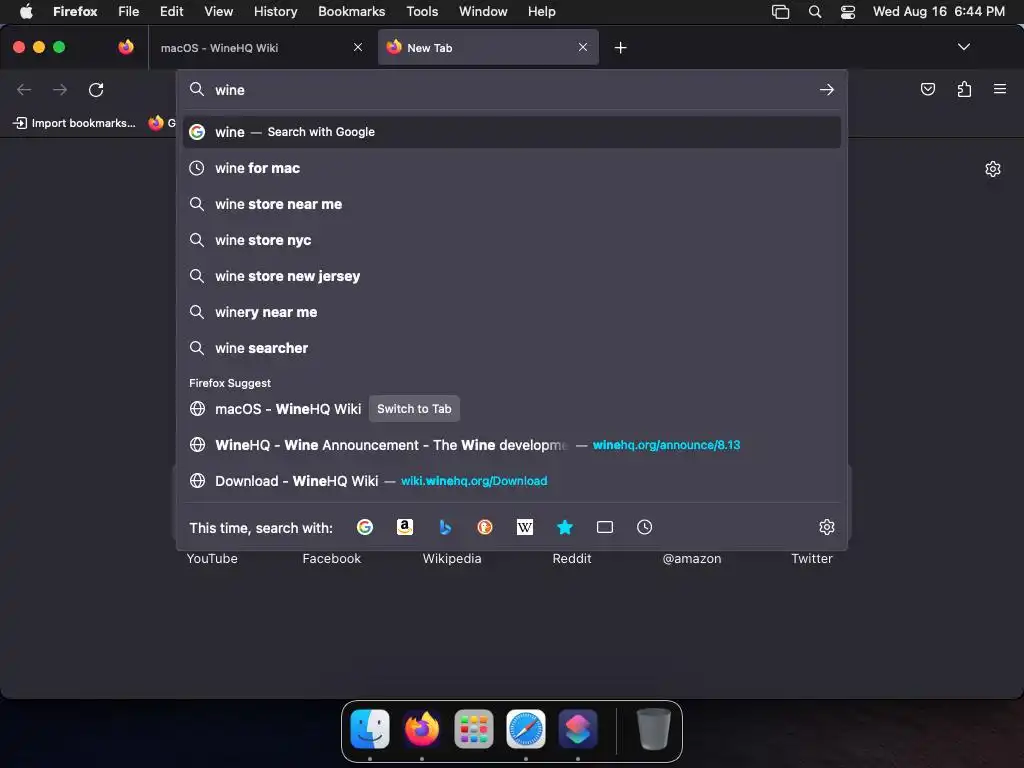The height and width of the screenshot is (768, 1024).
Task: Open the Extensions puzzle icon
Action: coord(965,89)
